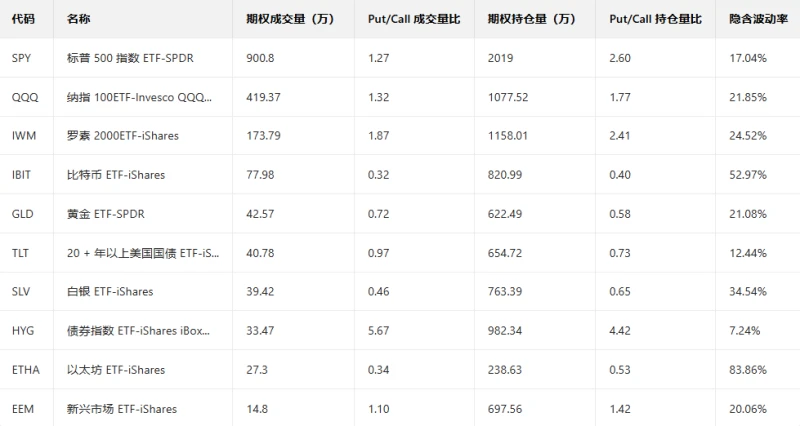Click SPY open interest value 2019

[x=500, y=58]
